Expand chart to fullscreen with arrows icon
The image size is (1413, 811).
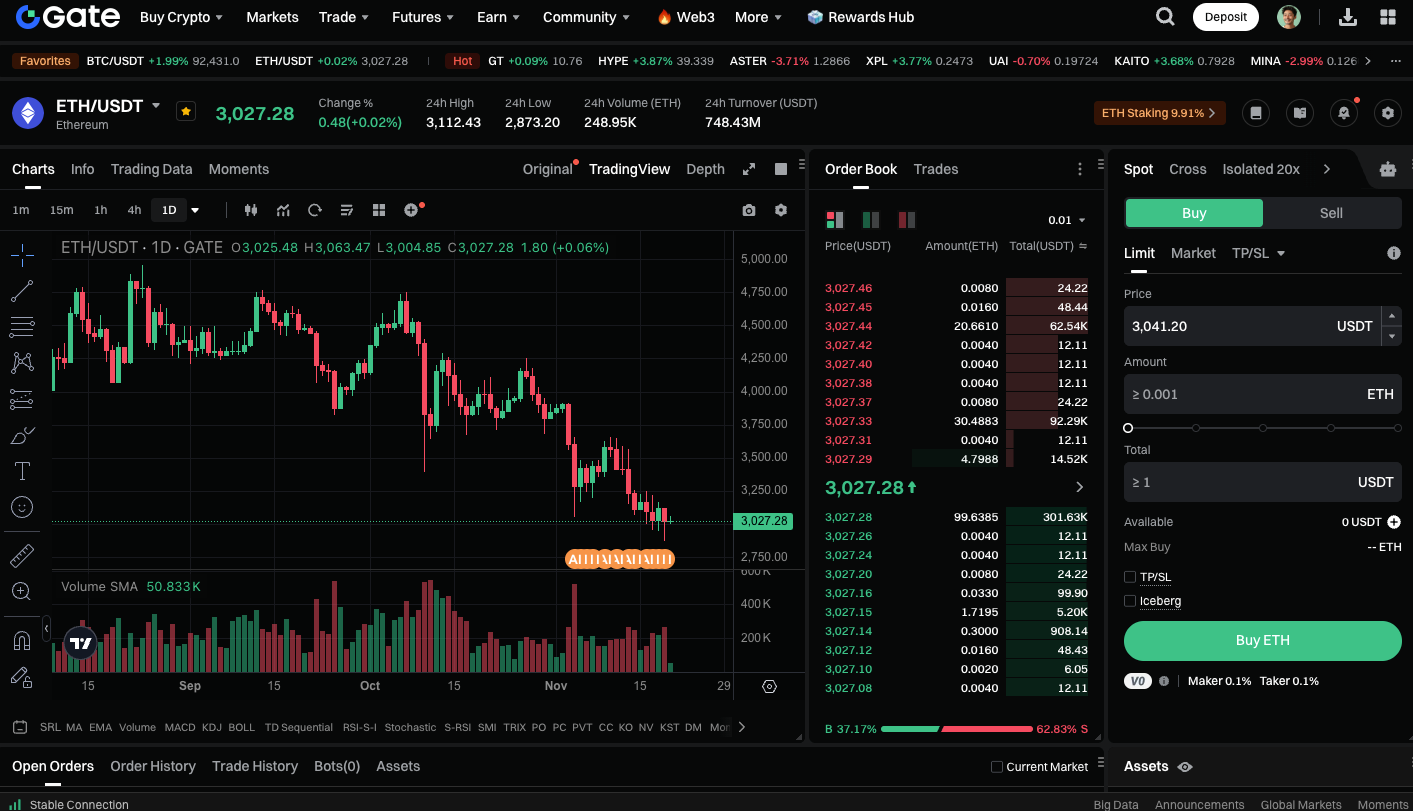[x=749, y=169]
